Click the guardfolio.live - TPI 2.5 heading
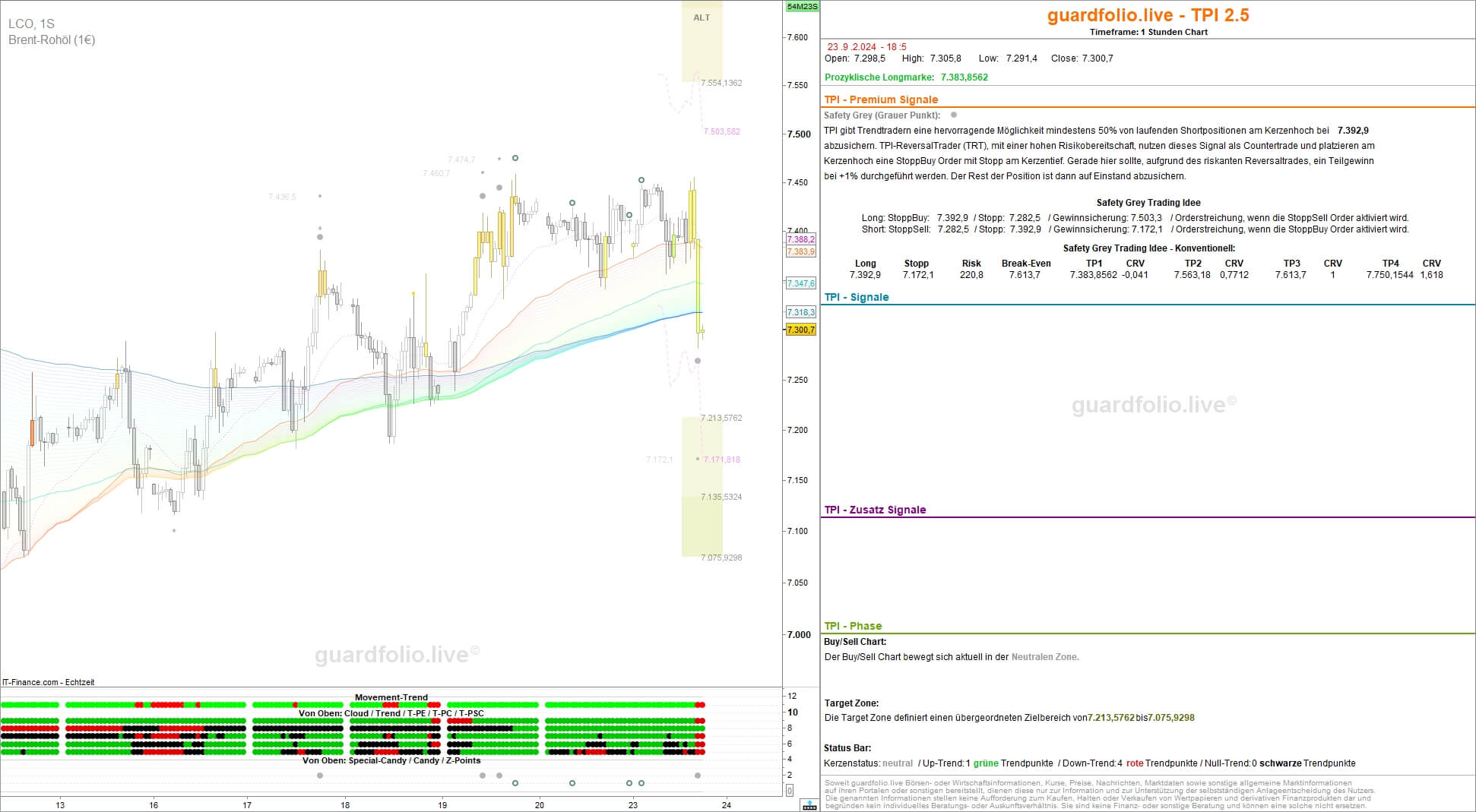This screenshot has height=812, width=1476. (1148, 15)
